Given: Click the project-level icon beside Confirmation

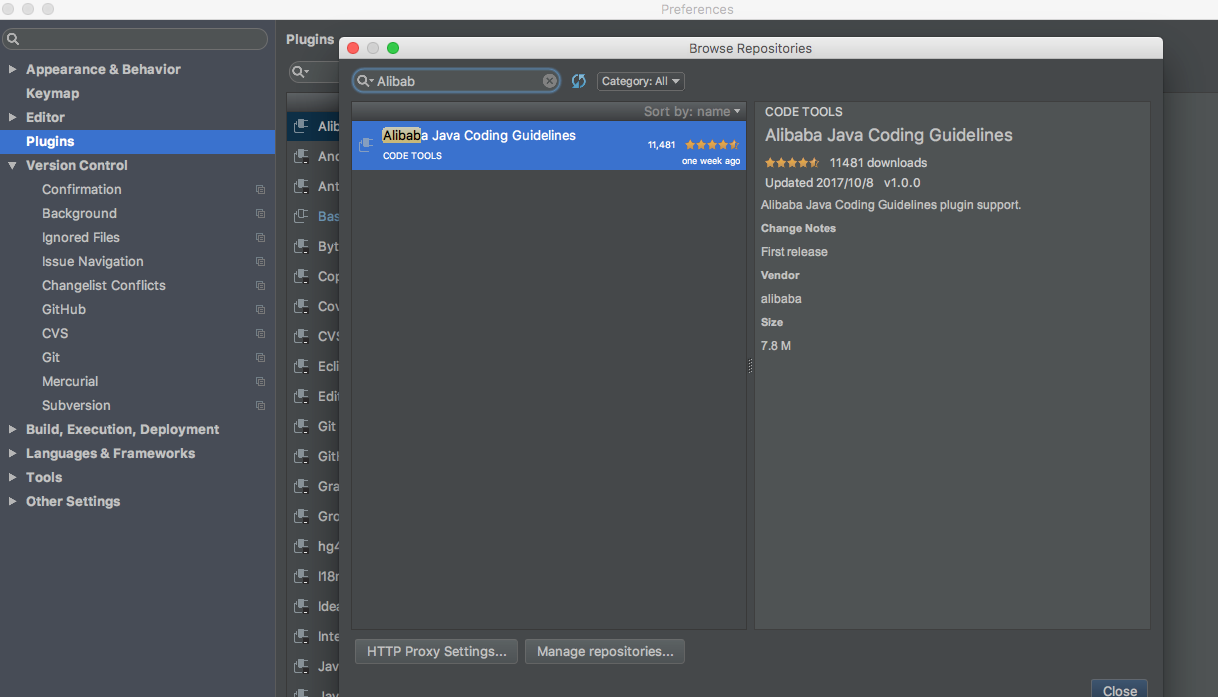Looking at the screenshot, I should (x=260, y=189).
